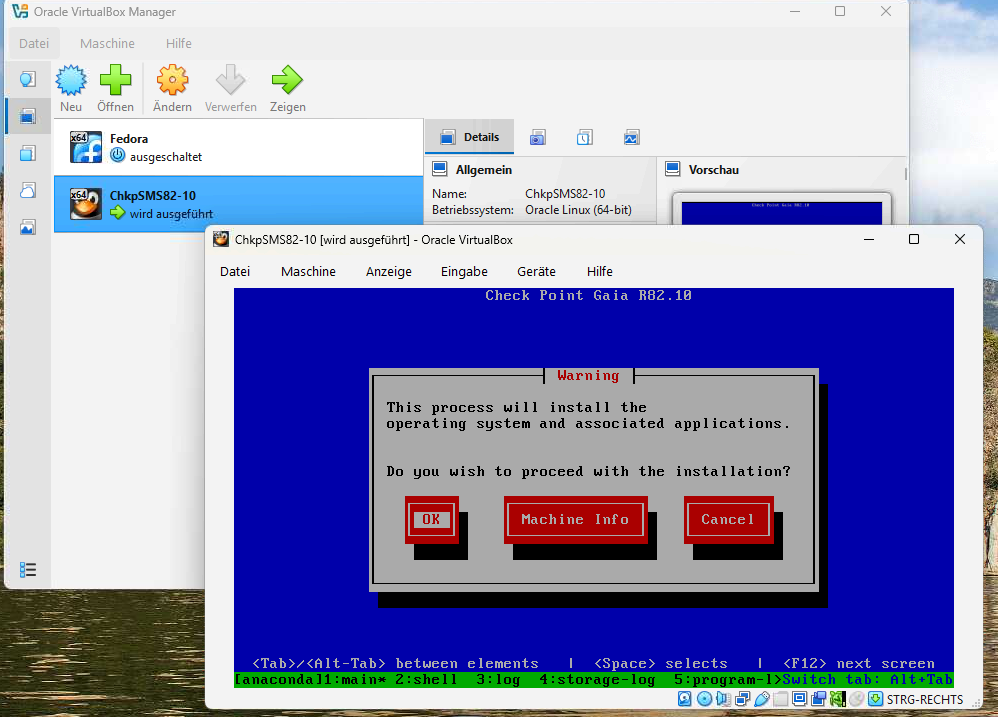The width and height of the screenshot is (998, 717).
Task: Open Maschine menu in VirtualBox Manager
Action: coord(107,43)
